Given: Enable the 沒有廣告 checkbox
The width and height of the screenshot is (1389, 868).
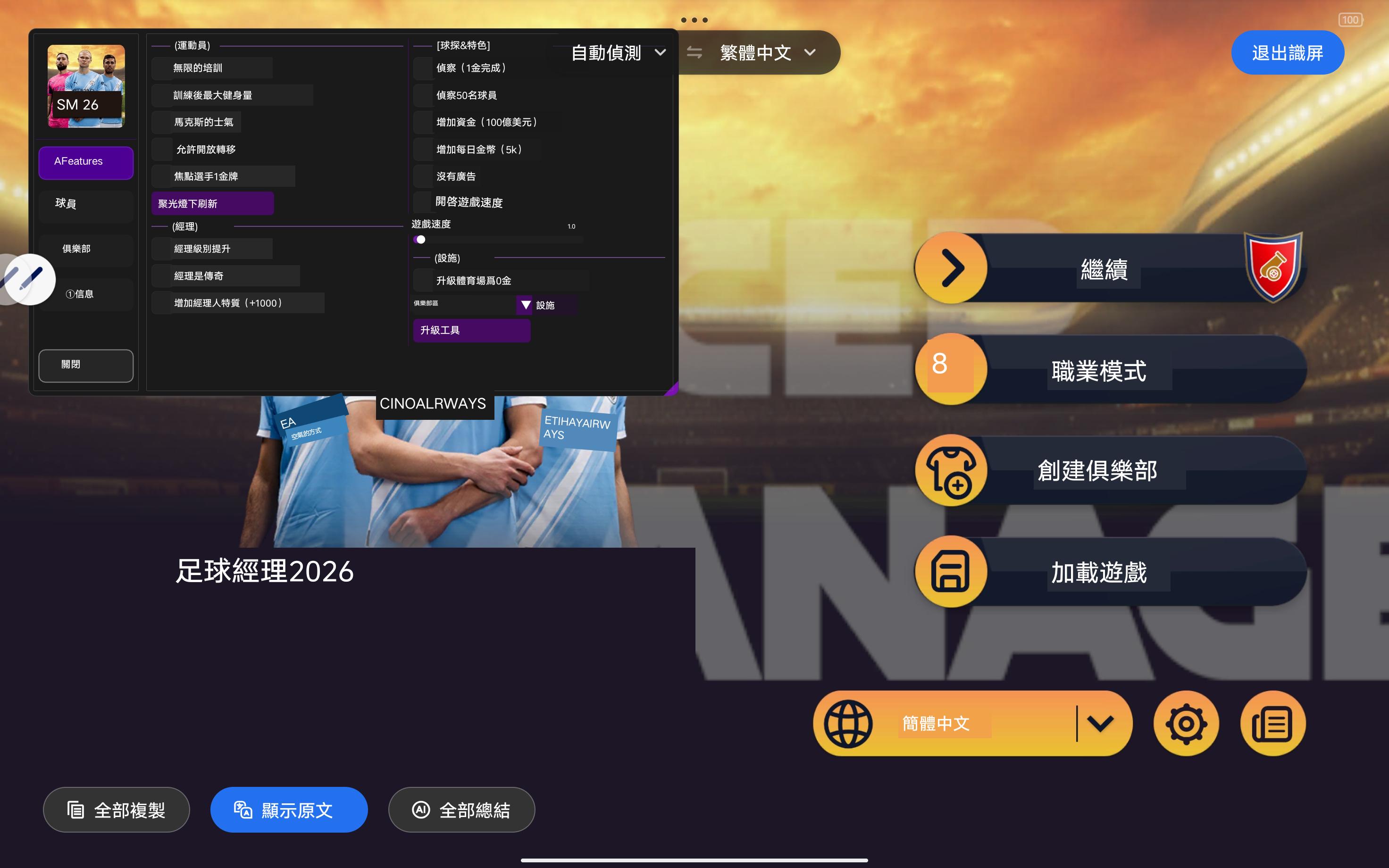Looking at the screenshot, I should pos(424,176).
